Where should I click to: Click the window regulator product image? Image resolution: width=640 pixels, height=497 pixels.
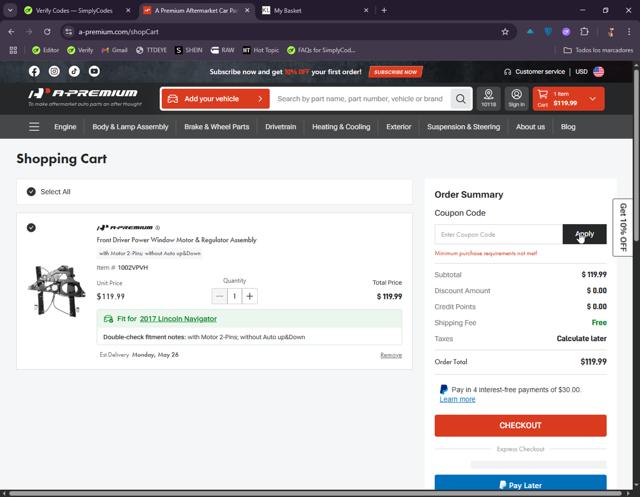56,291
